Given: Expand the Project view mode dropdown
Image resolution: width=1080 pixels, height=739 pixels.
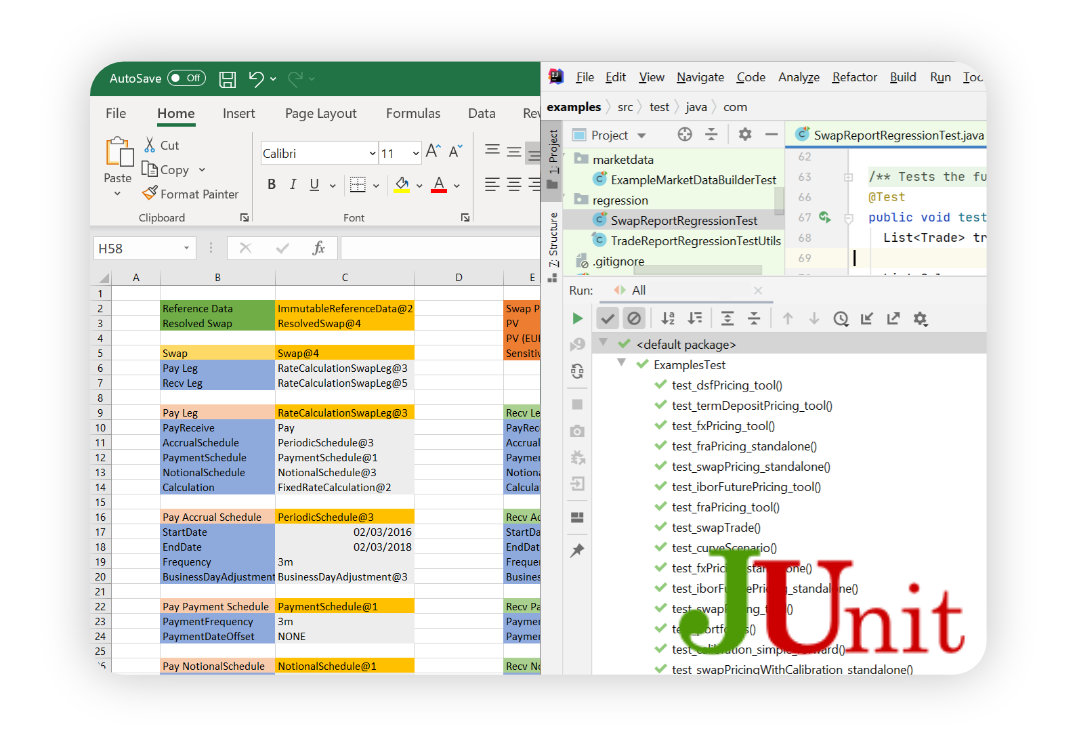Looking at the screenshot, I should click(641, 135).
